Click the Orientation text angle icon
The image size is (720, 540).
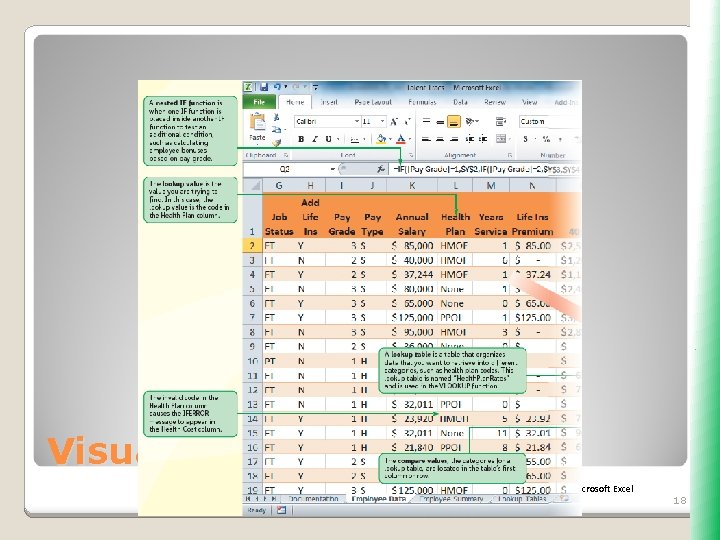click(470, 121)
